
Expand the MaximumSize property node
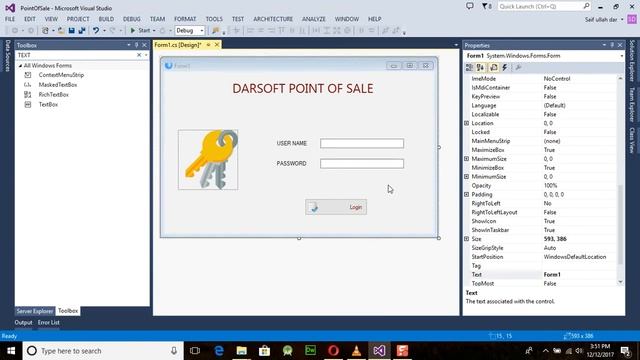point(467,159)
